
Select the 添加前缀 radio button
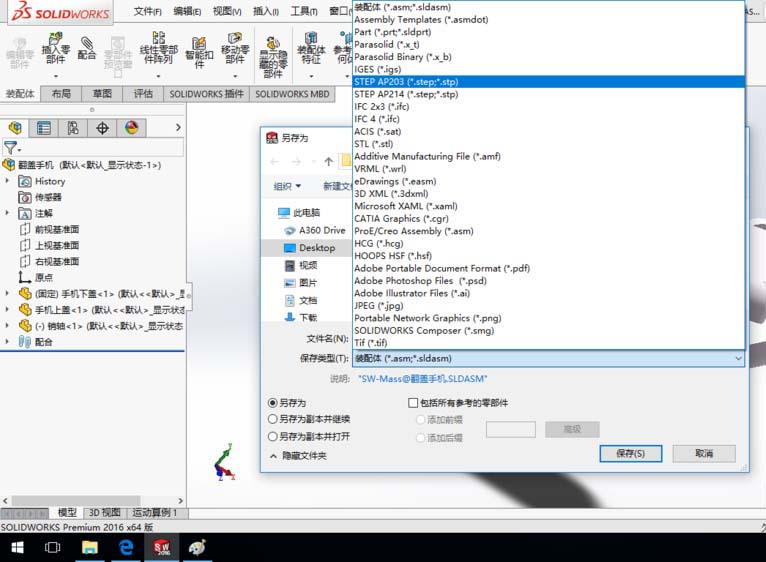(x=420, y=420)
